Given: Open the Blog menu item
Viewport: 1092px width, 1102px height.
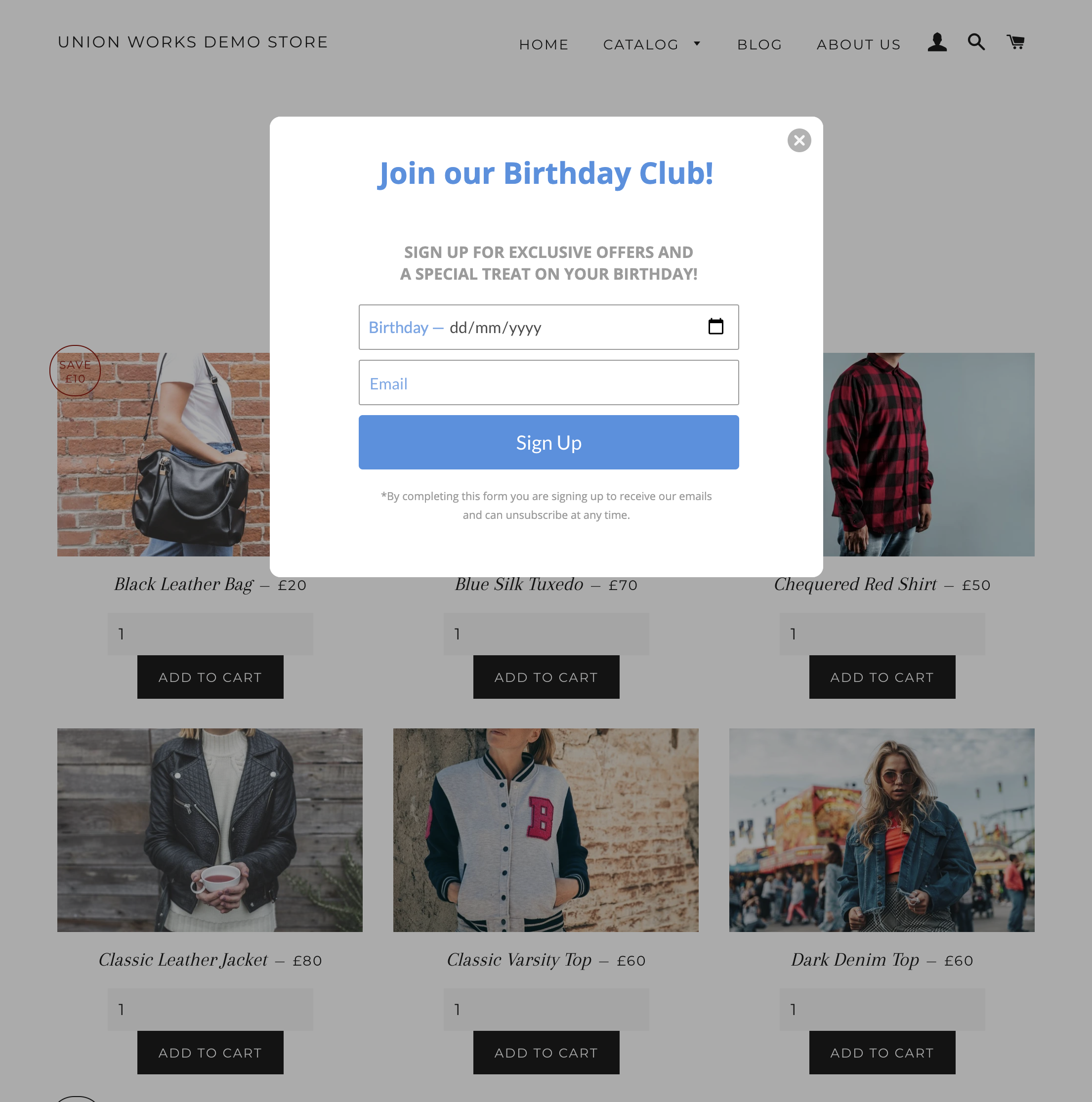Looking at the screenshot, I should 759,44.
